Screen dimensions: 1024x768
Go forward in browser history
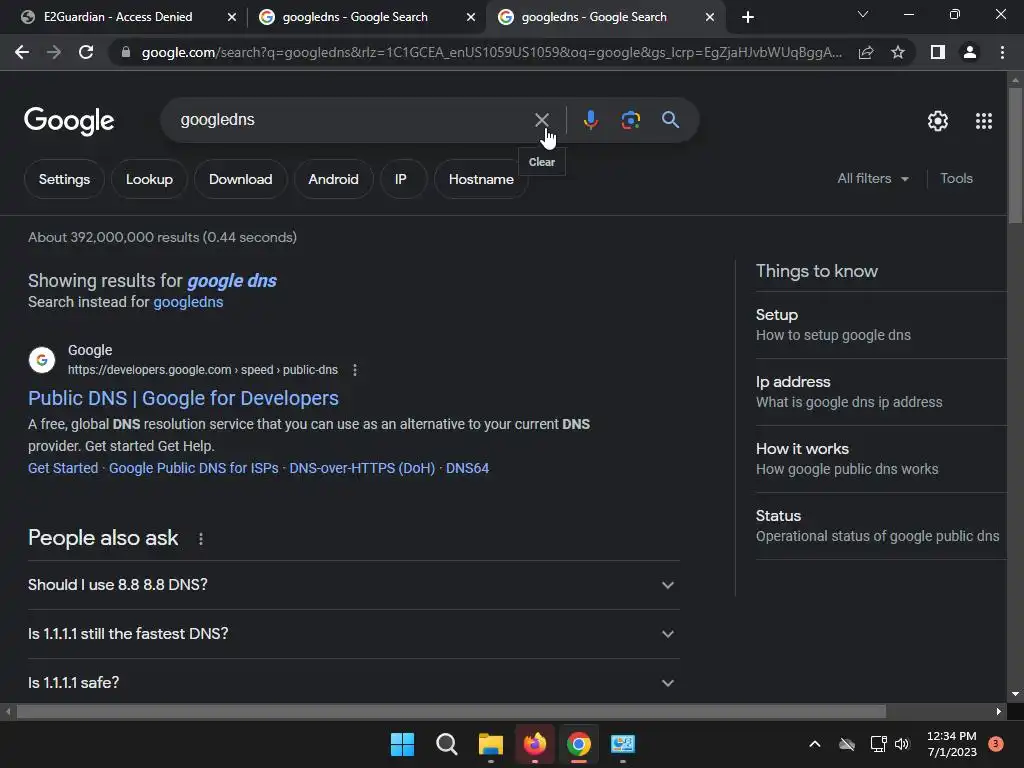coord(54,52)
